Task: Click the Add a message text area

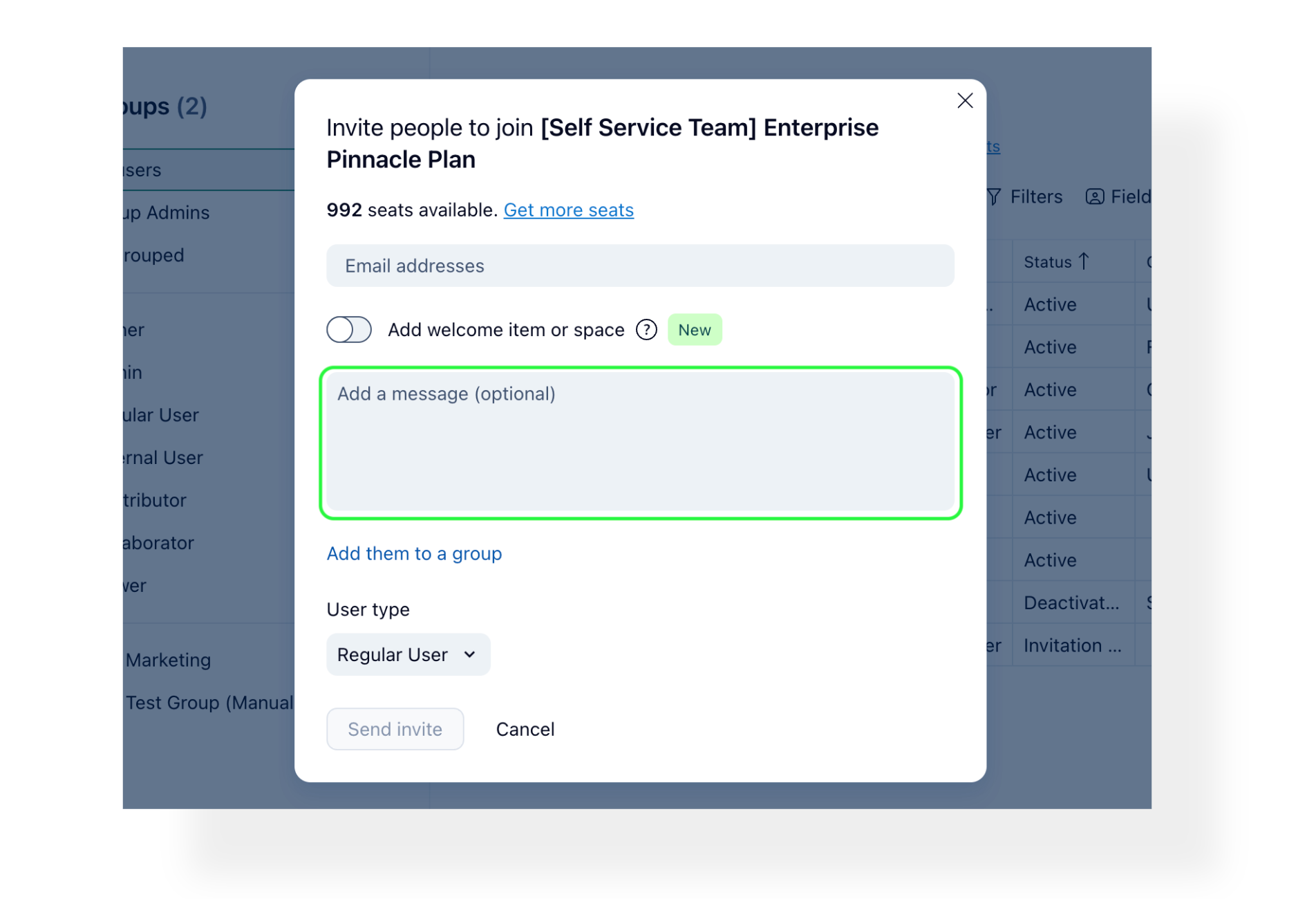Action: (x=640, y=443)
